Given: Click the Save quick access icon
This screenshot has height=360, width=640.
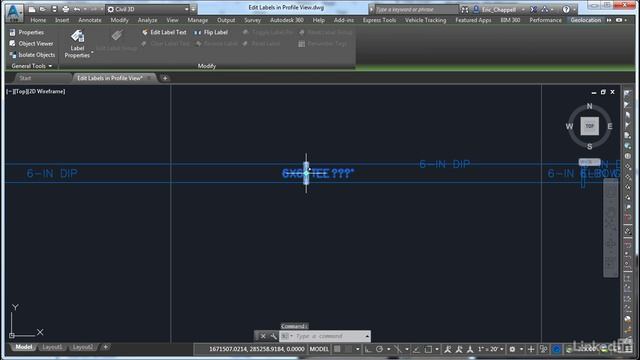Looking at the screenshot, I should [x=54, y=9].
